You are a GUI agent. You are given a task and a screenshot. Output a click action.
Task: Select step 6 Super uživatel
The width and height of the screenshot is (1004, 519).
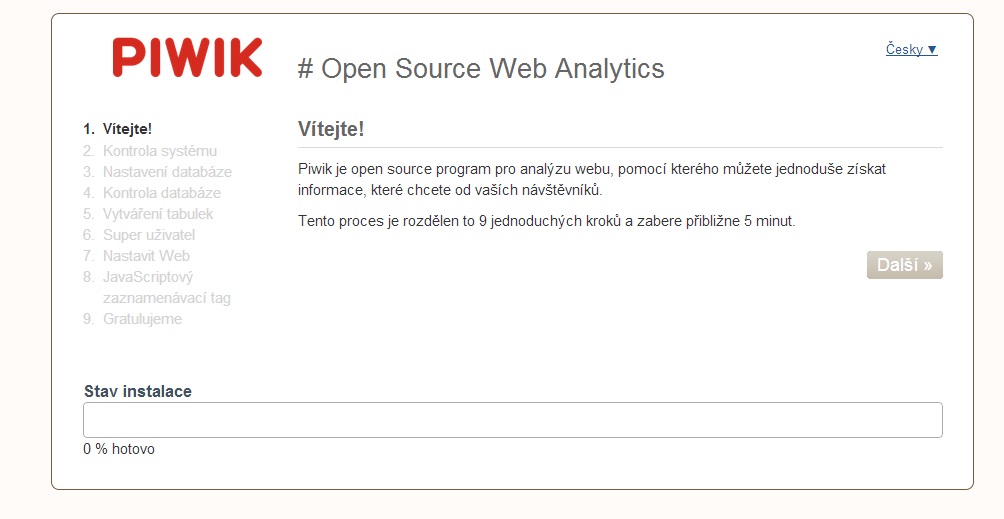click(x=139, y=236)
